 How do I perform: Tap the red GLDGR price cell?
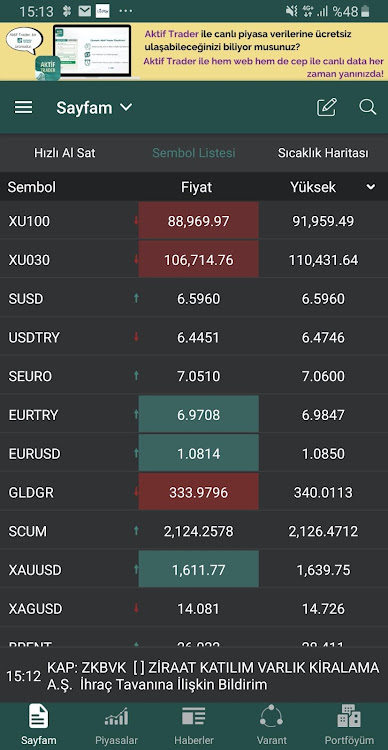point(199,492)
